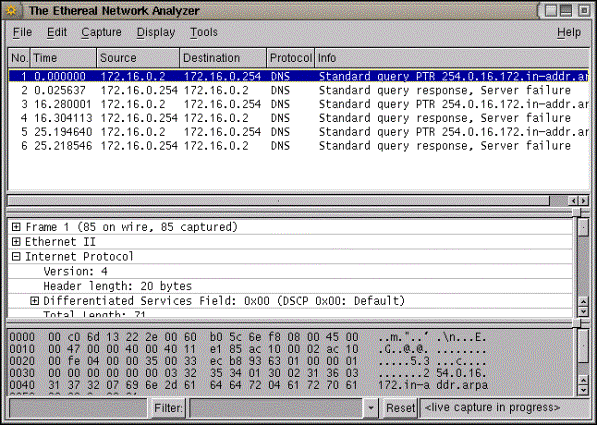Click the hex pane scroll-down arrow
The width and height of the screenshot is (597, 425).
(583, 390)
